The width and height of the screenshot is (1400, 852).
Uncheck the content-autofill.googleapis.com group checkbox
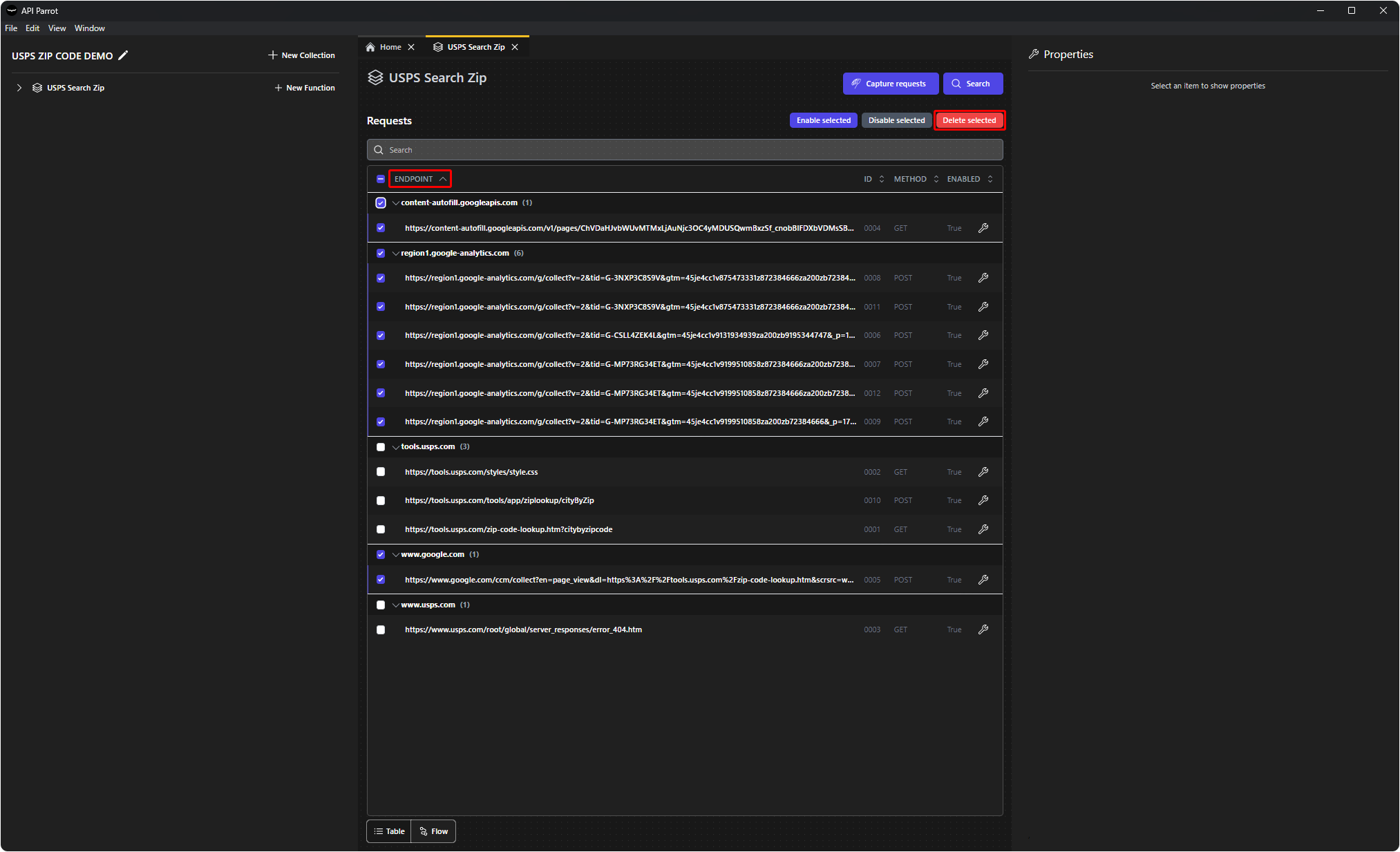[381, 202]
